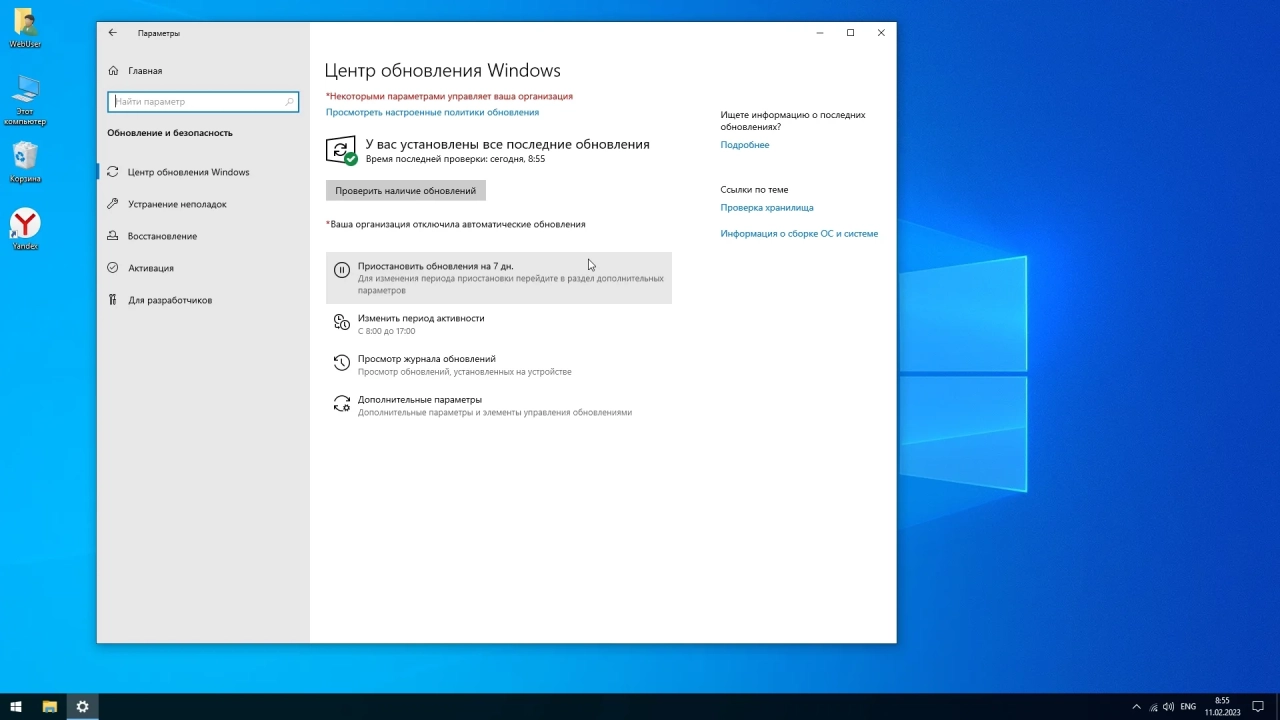Viewport: 1280px width, 720px height.
Task: Click Время последней проверки text
Action: [455, 159]
